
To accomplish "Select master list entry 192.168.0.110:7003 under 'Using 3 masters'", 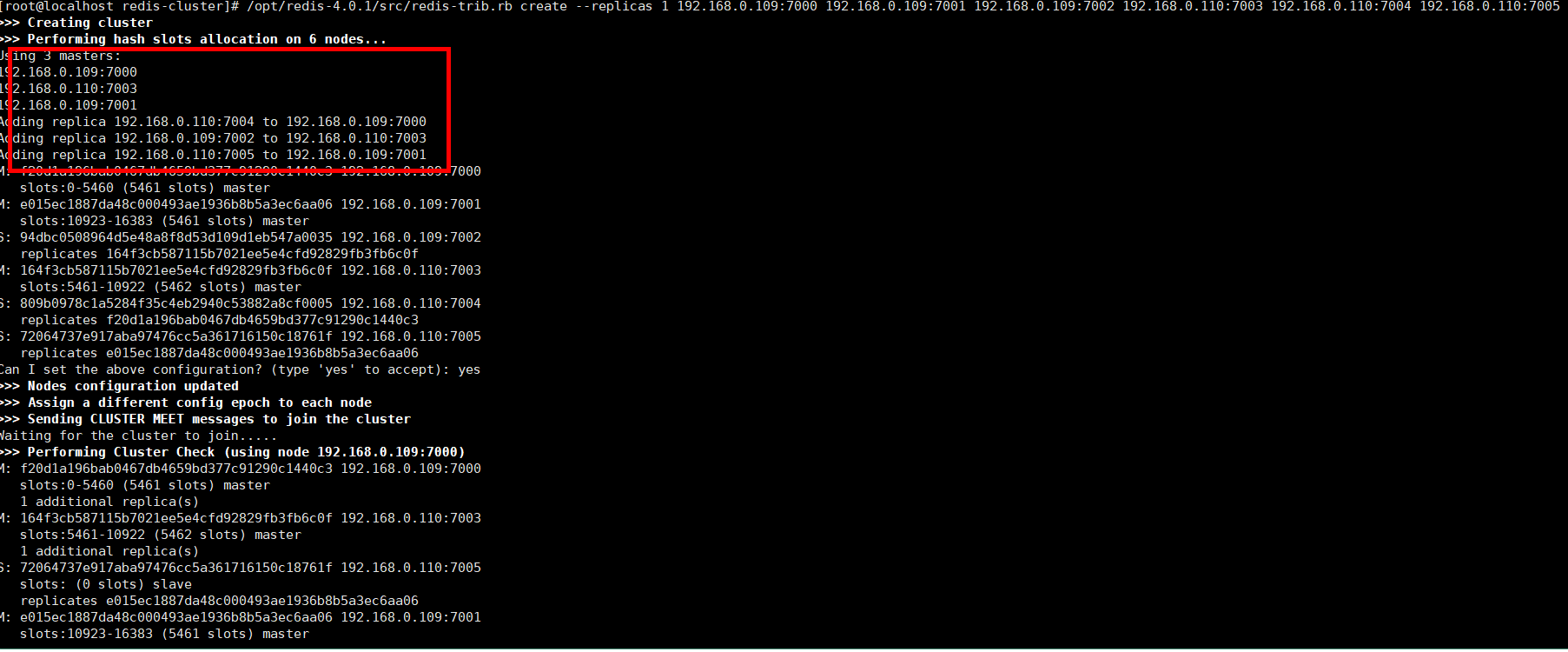I will click(x=69, y=89).
